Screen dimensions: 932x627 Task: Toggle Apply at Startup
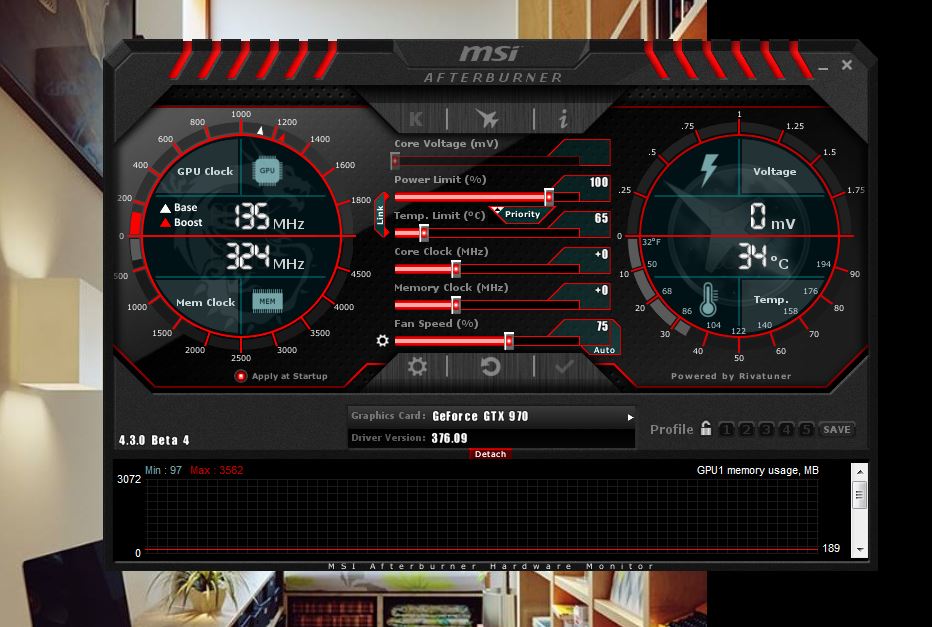(x=241, y=376)
